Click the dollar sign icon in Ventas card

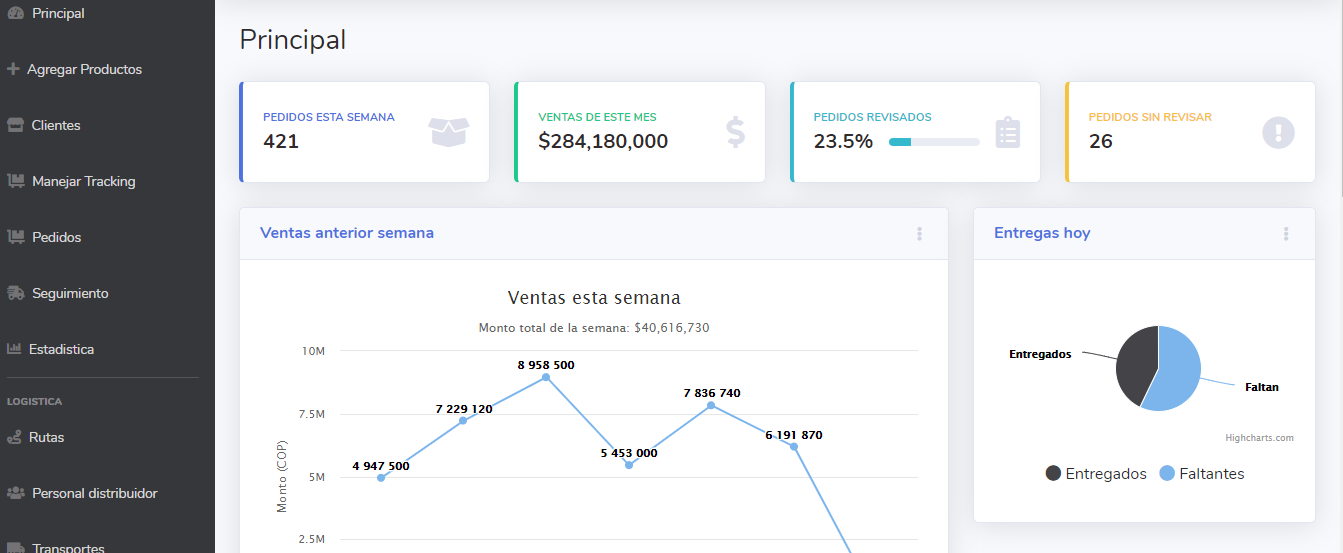tap(735, 132)
